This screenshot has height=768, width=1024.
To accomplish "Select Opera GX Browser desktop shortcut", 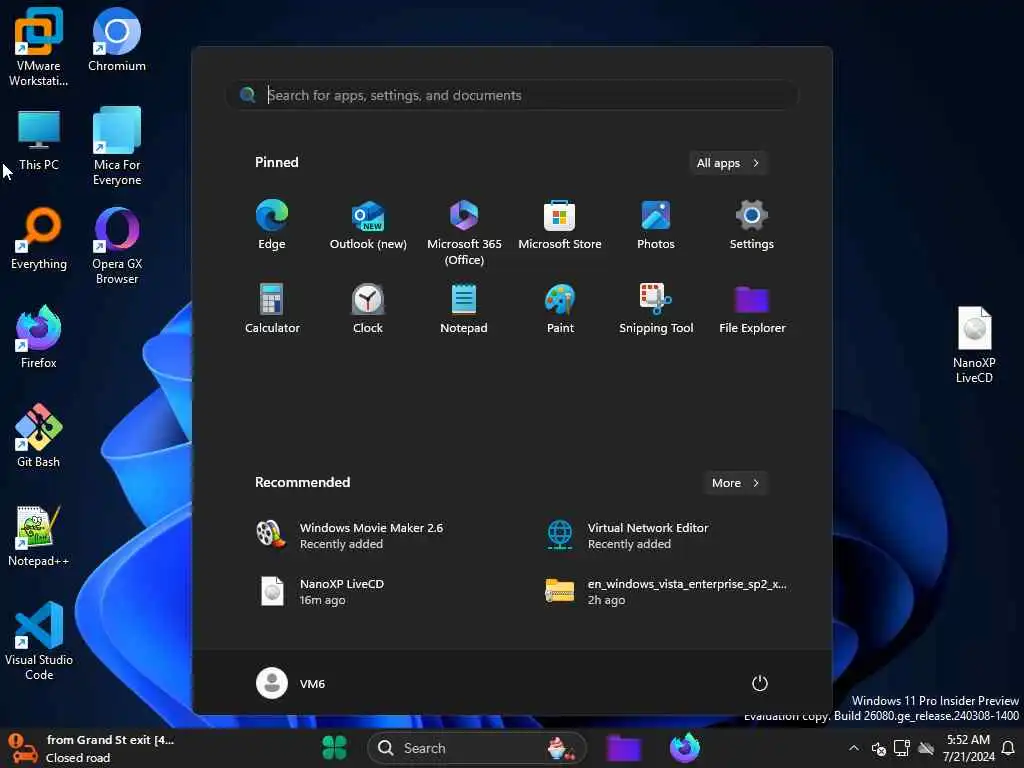I will click(117, 246).
